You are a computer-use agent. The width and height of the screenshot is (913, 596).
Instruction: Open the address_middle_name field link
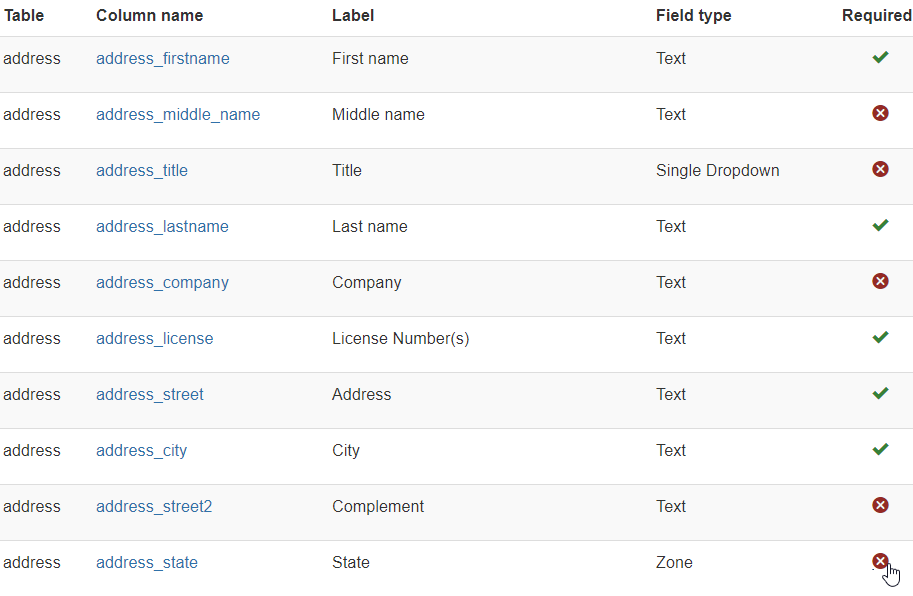click(x=178, y=115)
